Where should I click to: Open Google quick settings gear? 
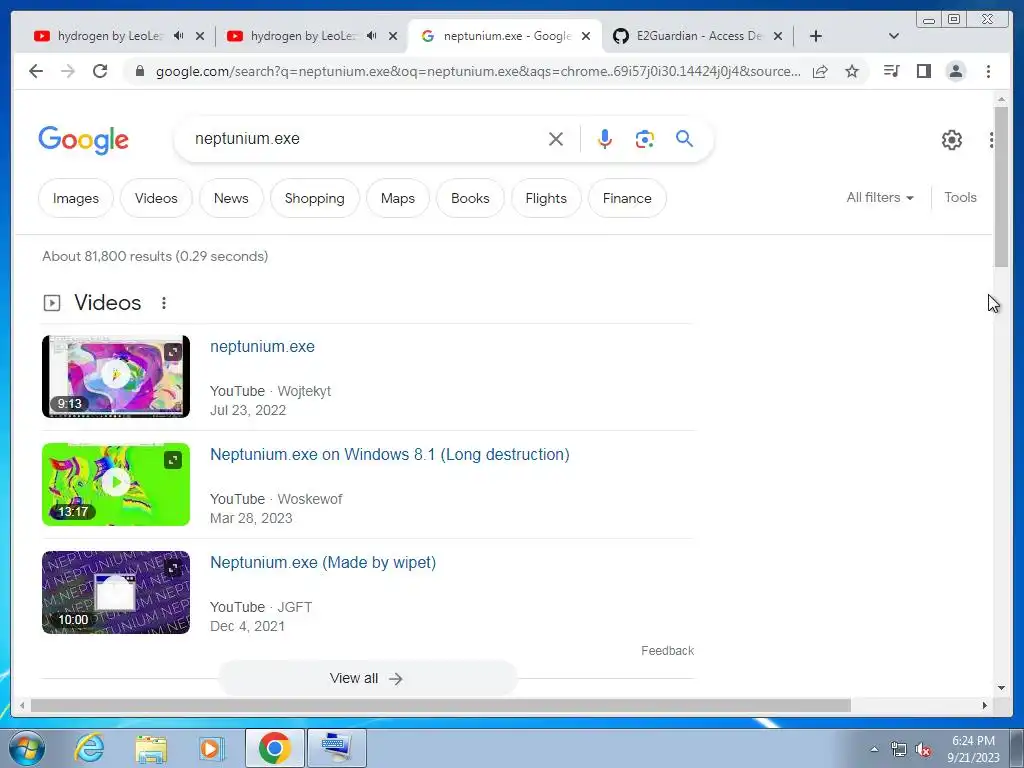pyautogui.click(x=952, y=140)
